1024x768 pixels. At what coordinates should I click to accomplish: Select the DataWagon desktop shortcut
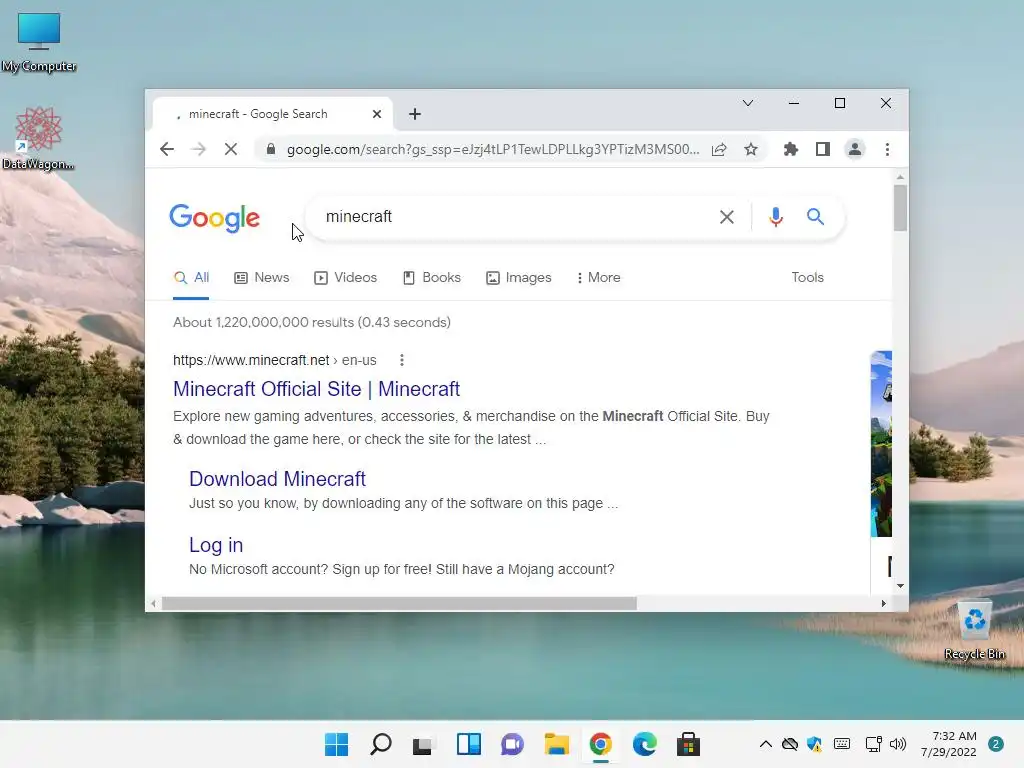(x=38, y=138)
